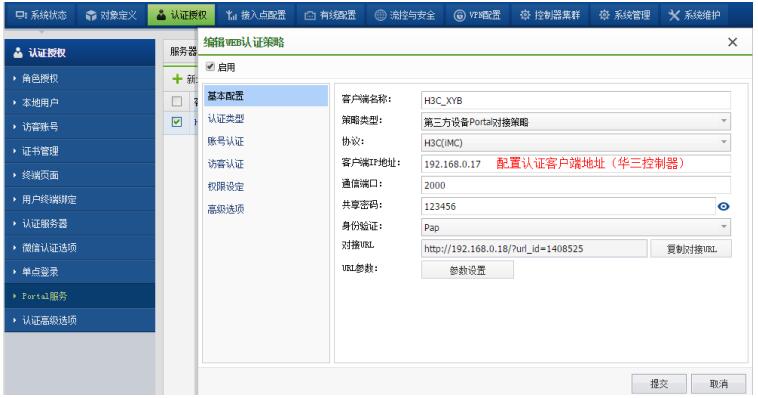
Task: Submit the form with 提交
Action: (658, 384)
